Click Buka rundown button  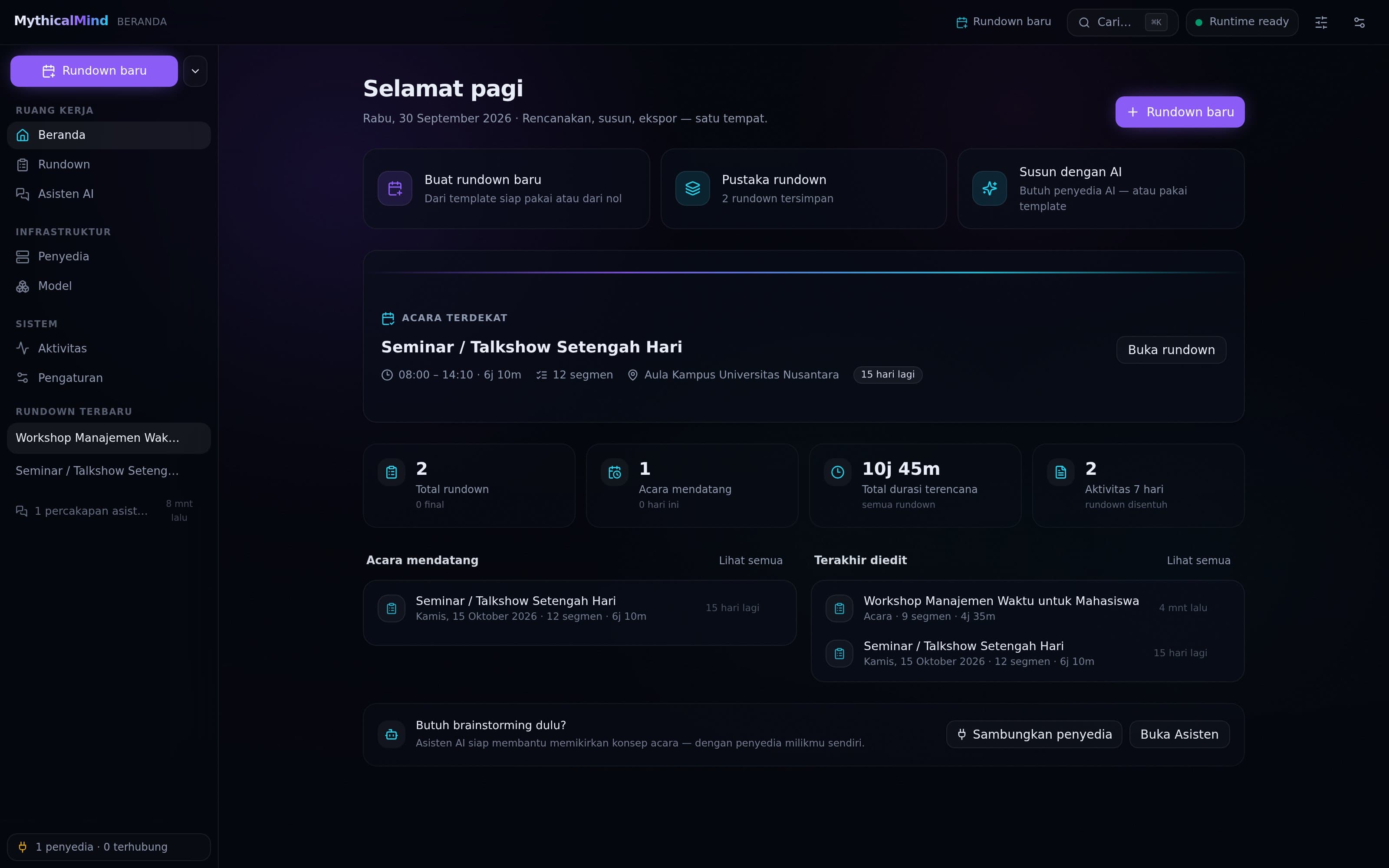click(x=1171, y=350)
